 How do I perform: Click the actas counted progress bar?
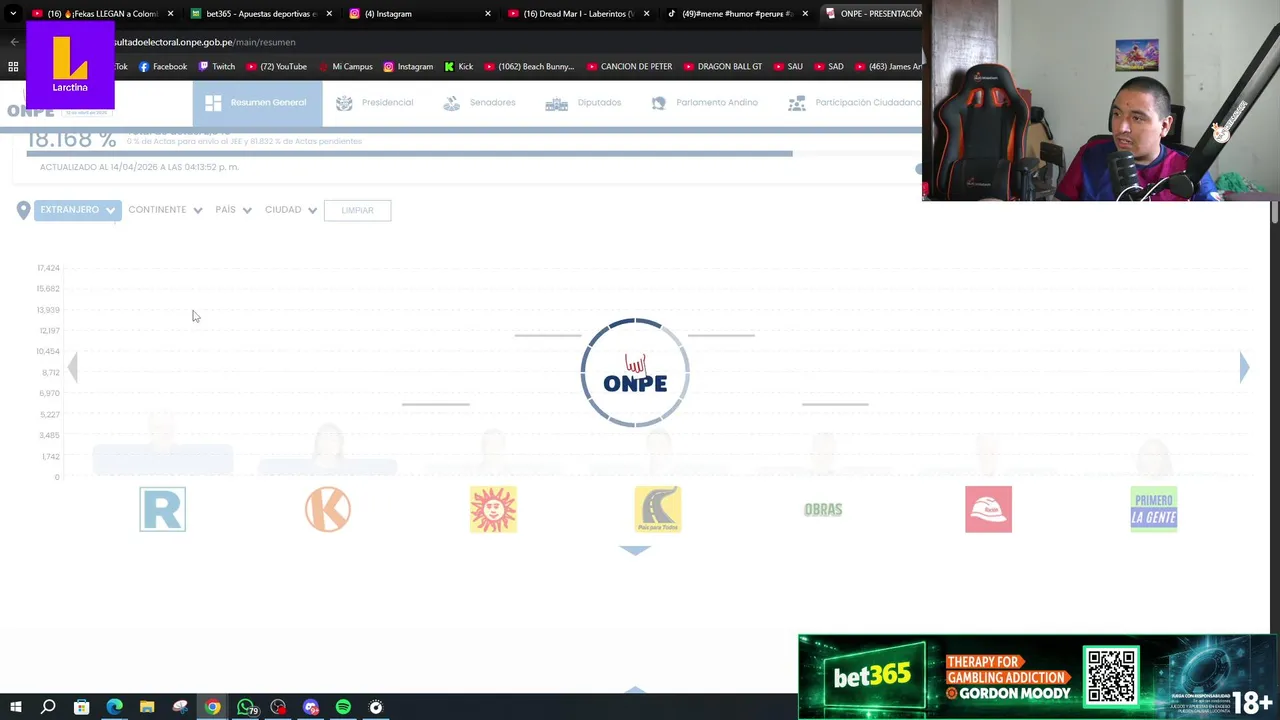coord(409,154)
